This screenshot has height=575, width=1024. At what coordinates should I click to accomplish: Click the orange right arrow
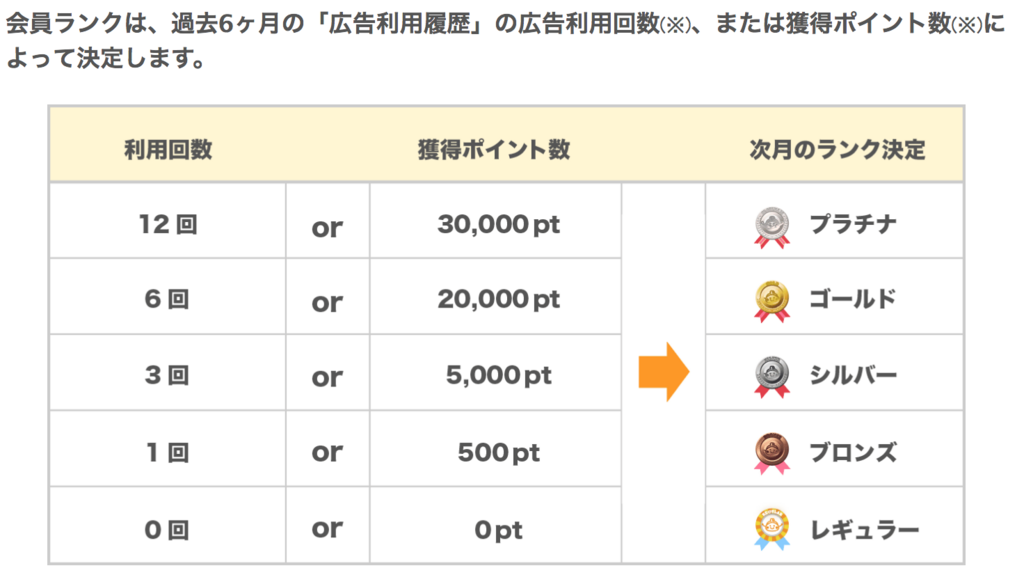664,371
